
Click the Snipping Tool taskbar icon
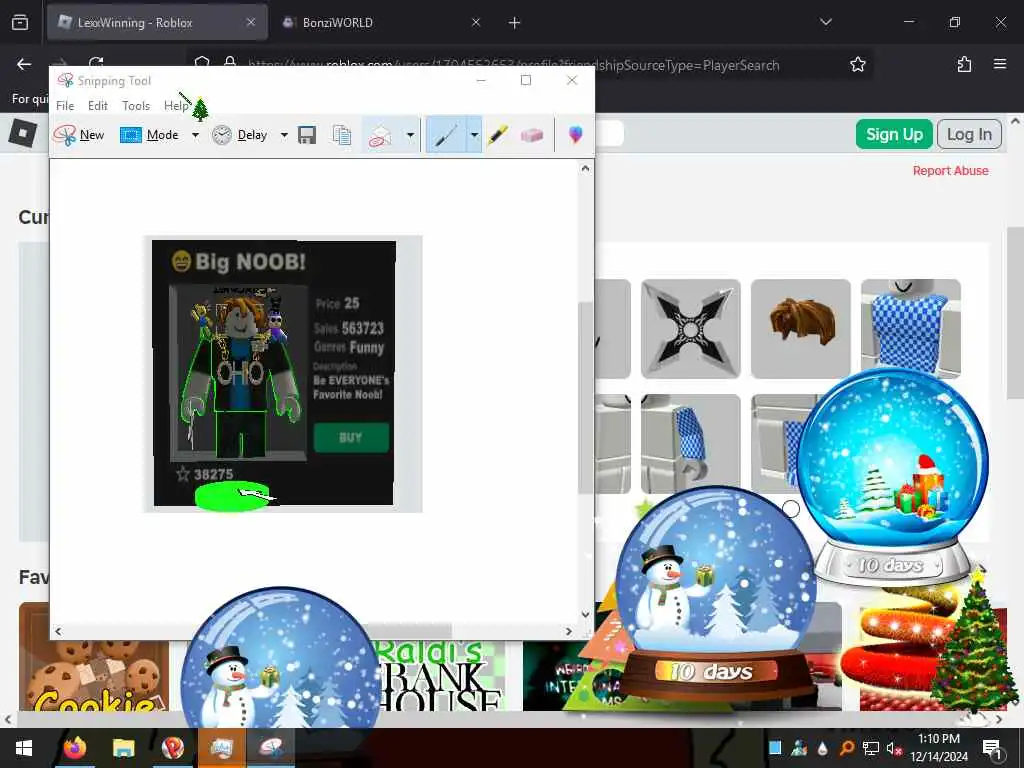[270, 748]
